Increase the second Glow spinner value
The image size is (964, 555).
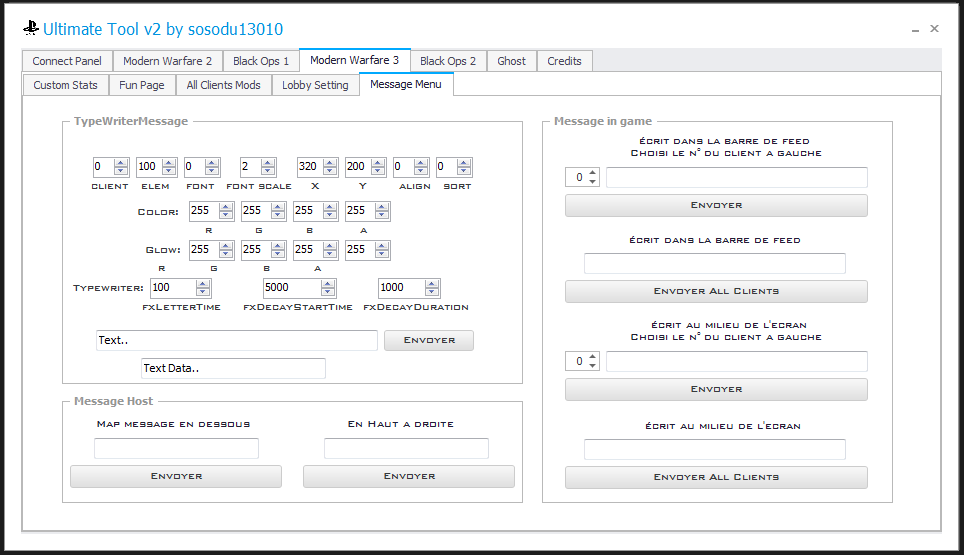(x=278, y=246)
